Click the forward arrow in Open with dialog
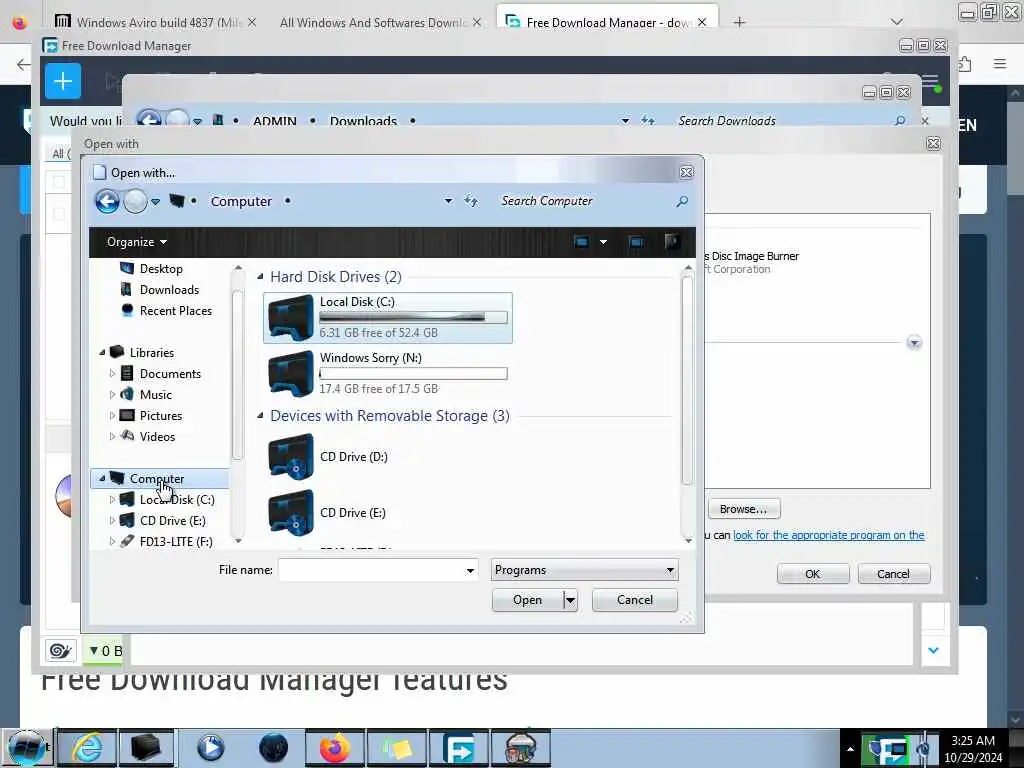1024x768 pixels. pyautogui.click(x=135, y=201)
